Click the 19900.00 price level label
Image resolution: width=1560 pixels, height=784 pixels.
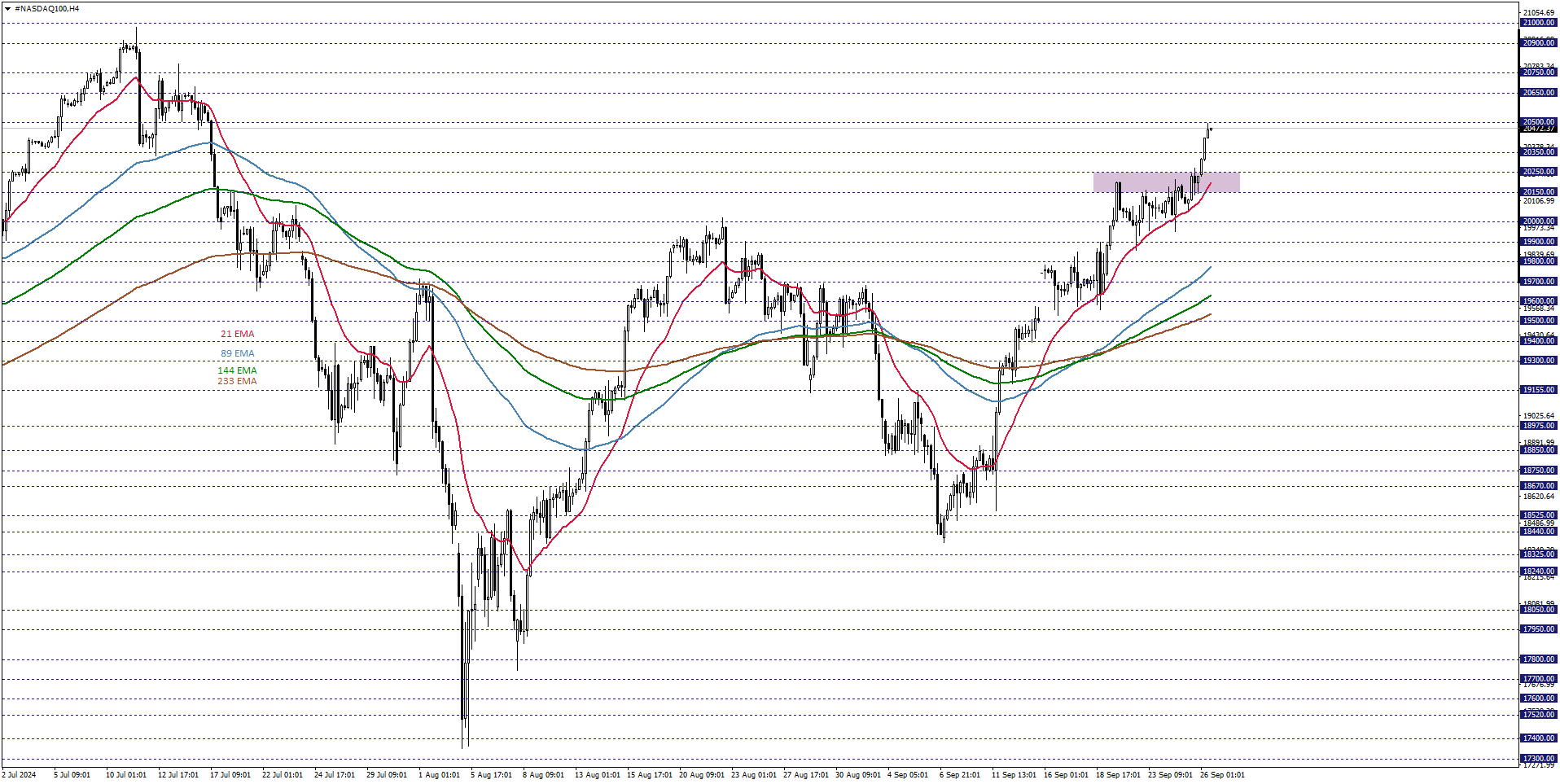pos(1539,242)
